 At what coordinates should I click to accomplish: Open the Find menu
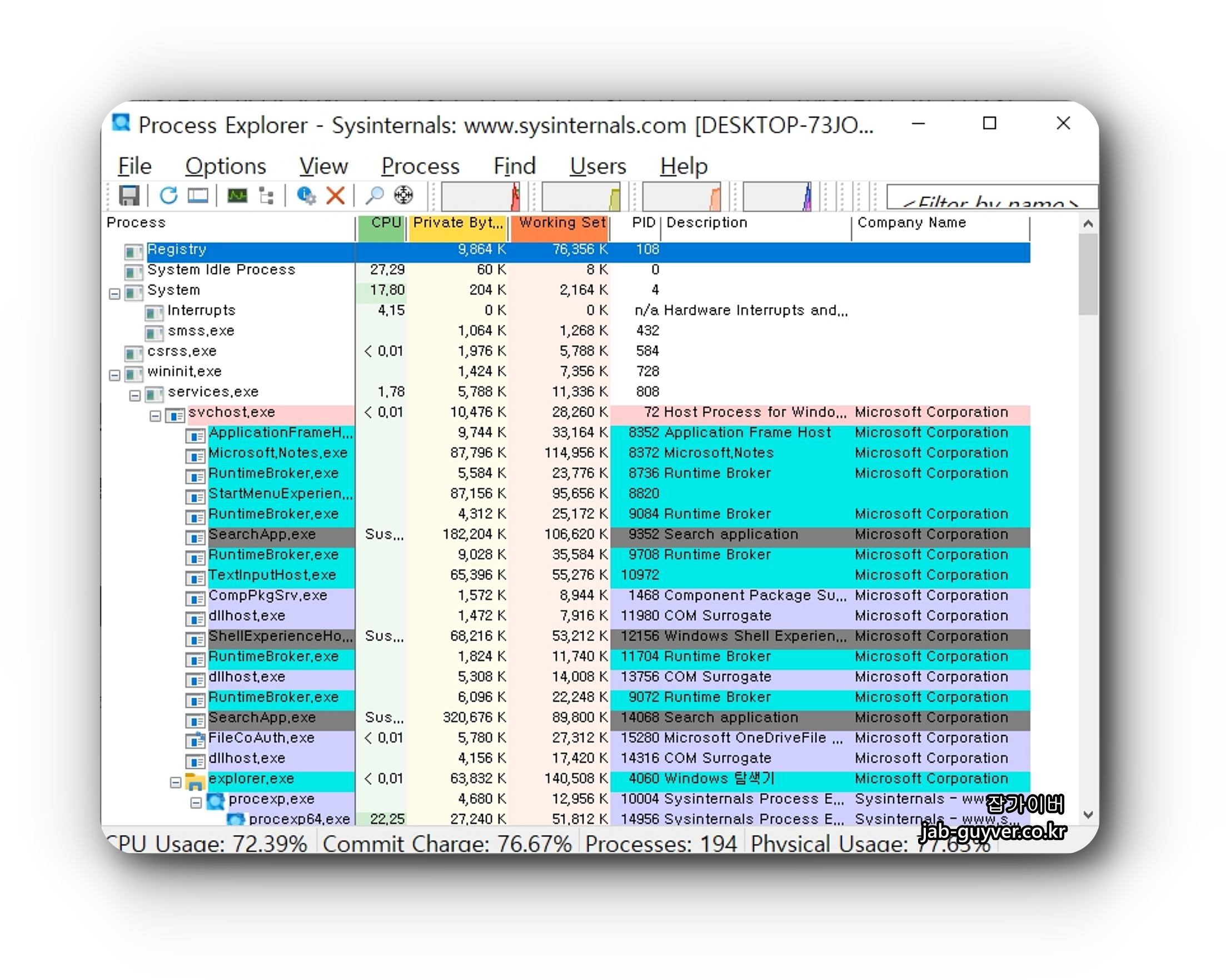click(514, 166)
